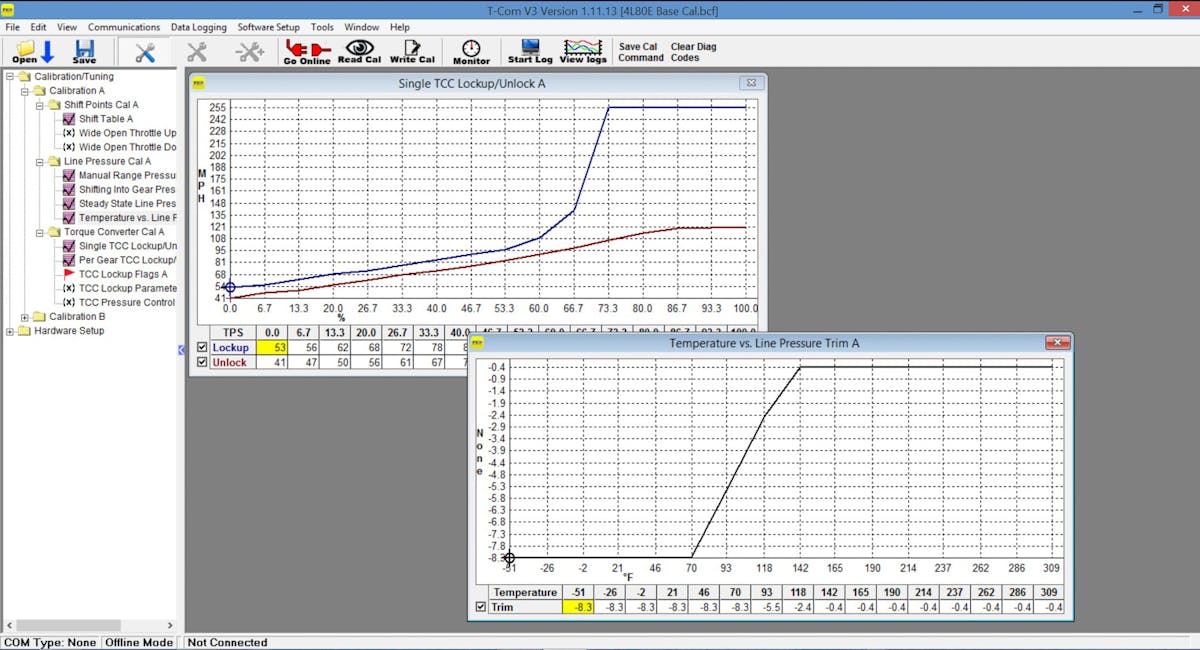Expand the Calibration B tree node
This screenshot has width=1200, height=650.
tap(25, 317)
